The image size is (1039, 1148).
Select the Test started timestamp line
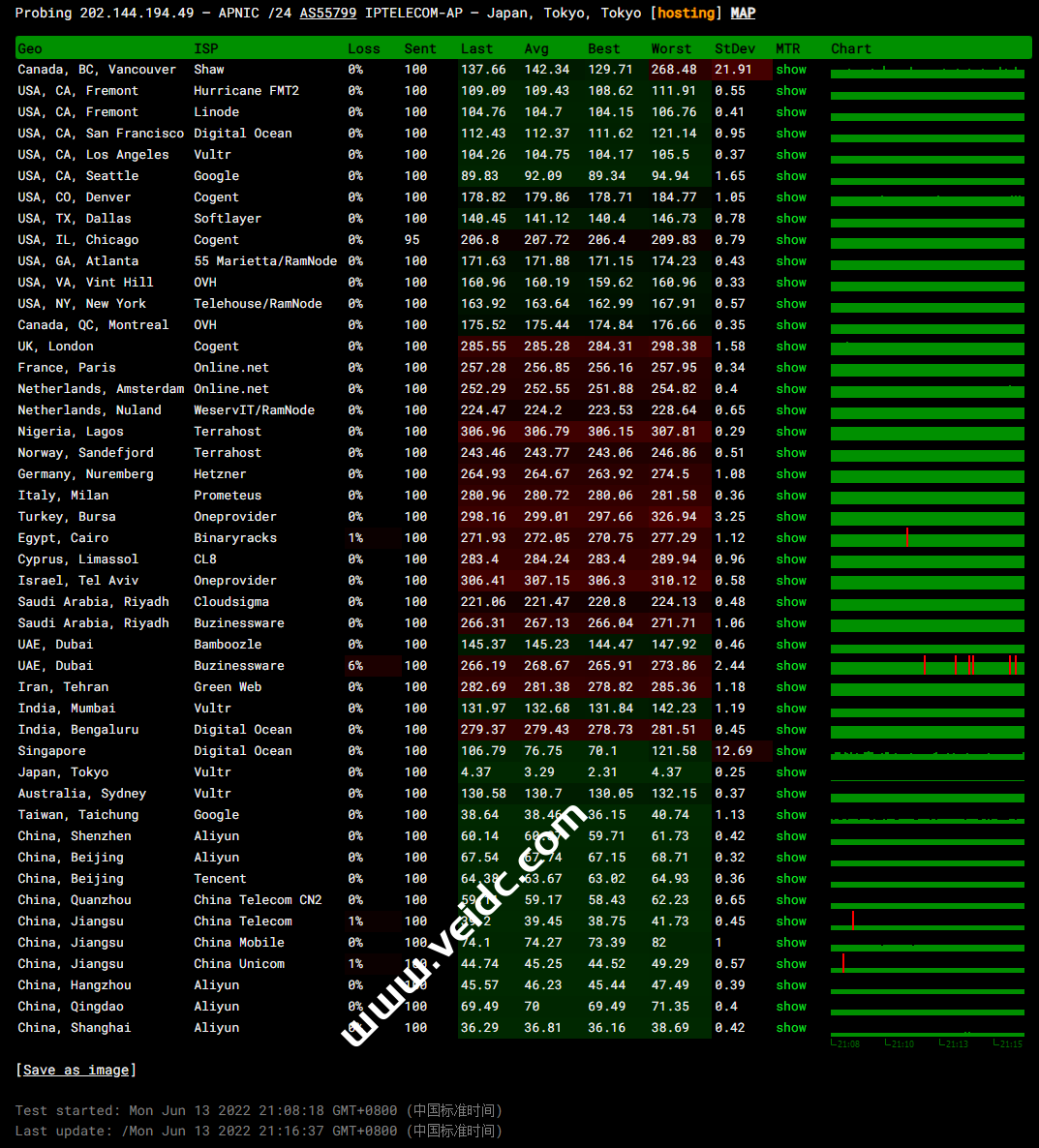tap(259, 1110)
